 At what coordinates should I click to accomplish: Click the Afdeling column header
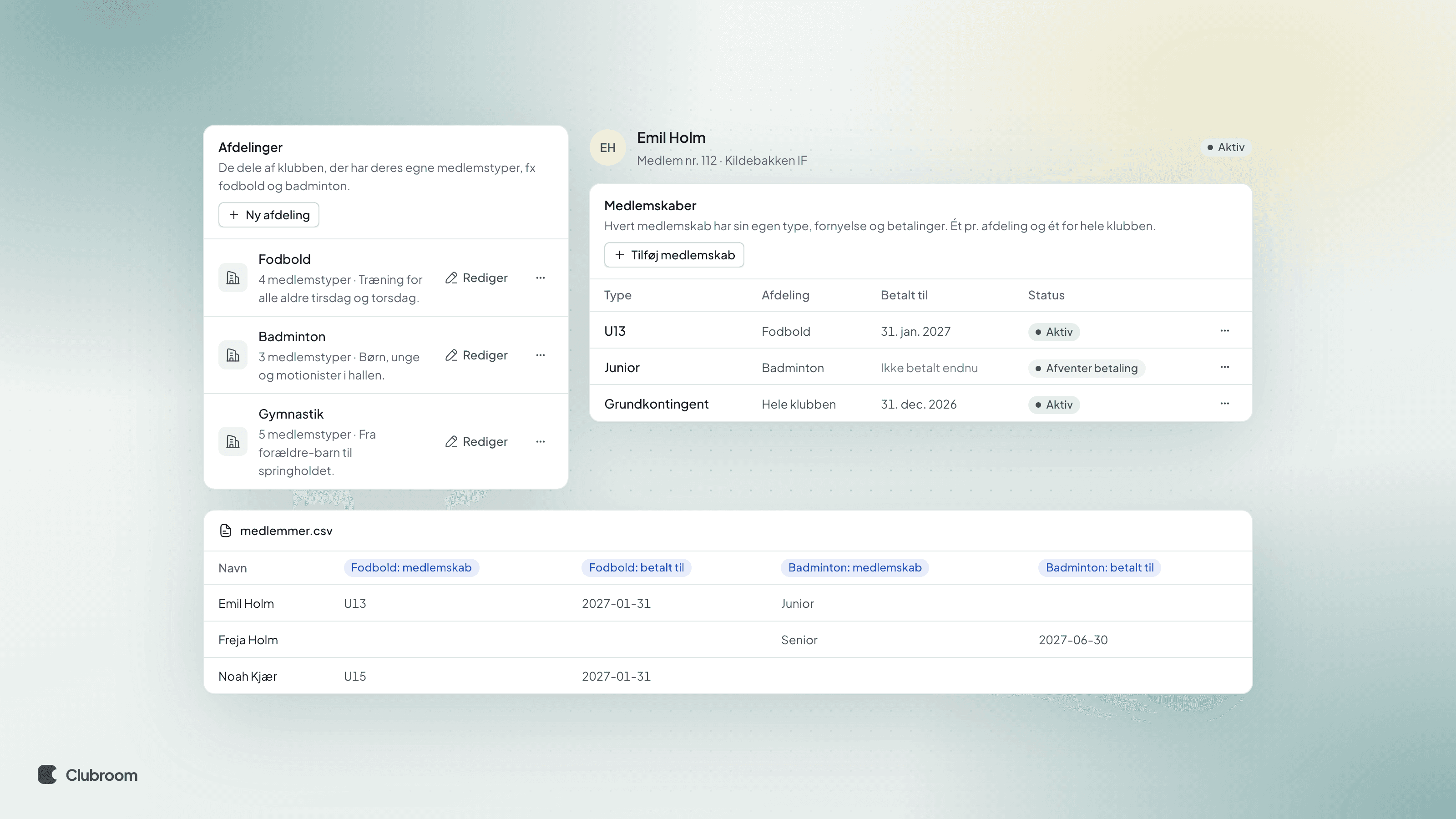pyautogui.click(x=785, y=295)
